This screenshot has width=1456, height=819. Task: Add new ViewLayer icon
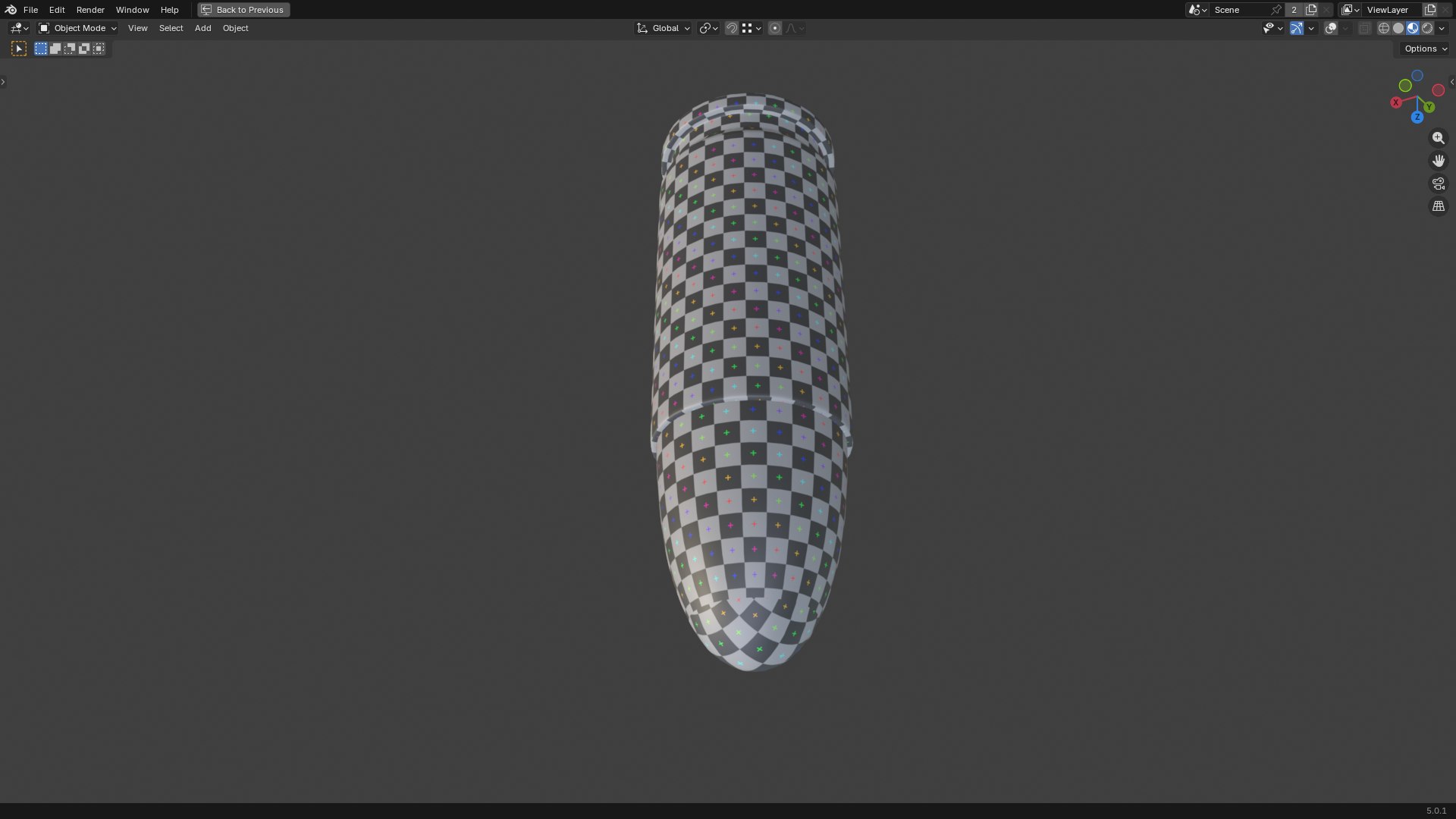pos(1430,10)
